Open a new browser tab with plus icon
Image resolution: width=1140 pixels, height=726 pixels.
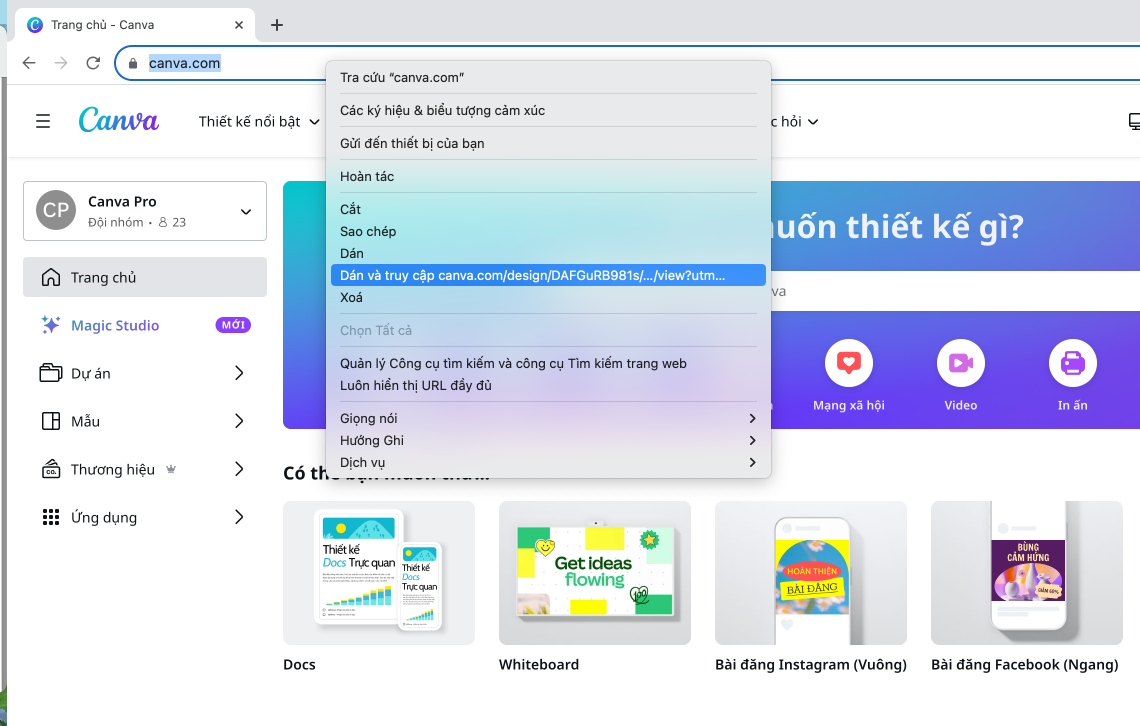point(277,25)
